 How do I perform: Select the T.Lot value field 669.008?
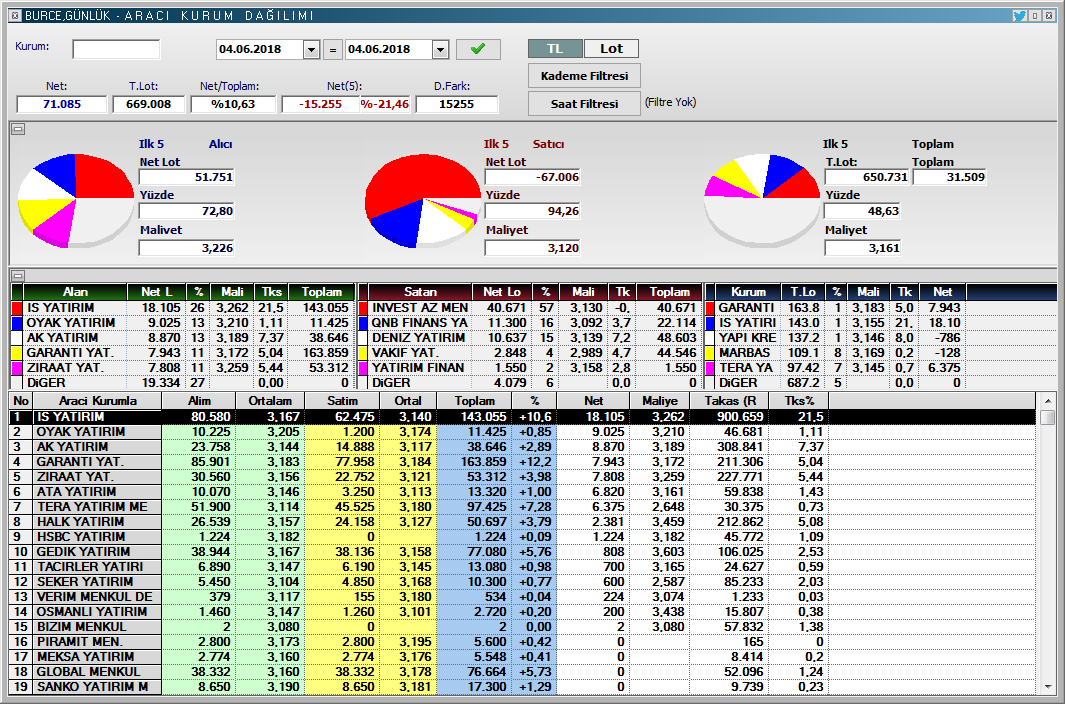(x=149, y=104)
